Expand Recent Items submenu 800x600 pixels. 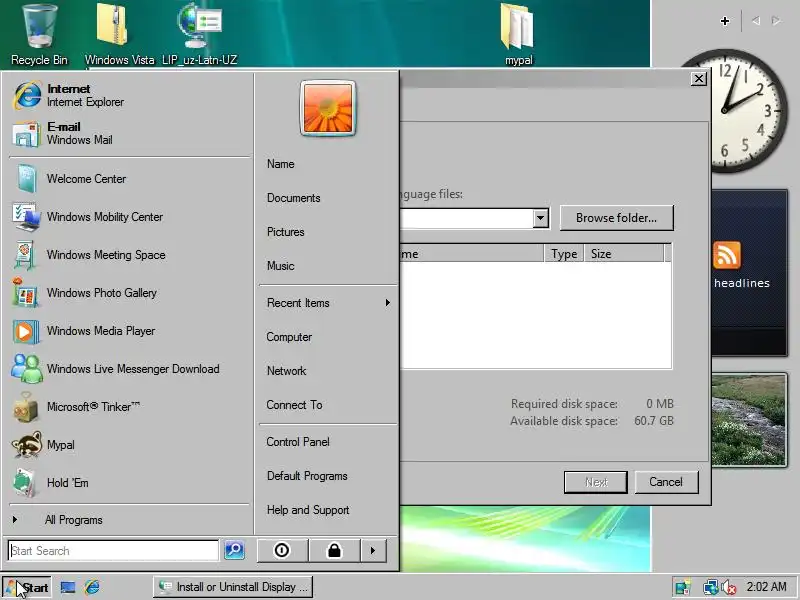(x=328, y=303)
